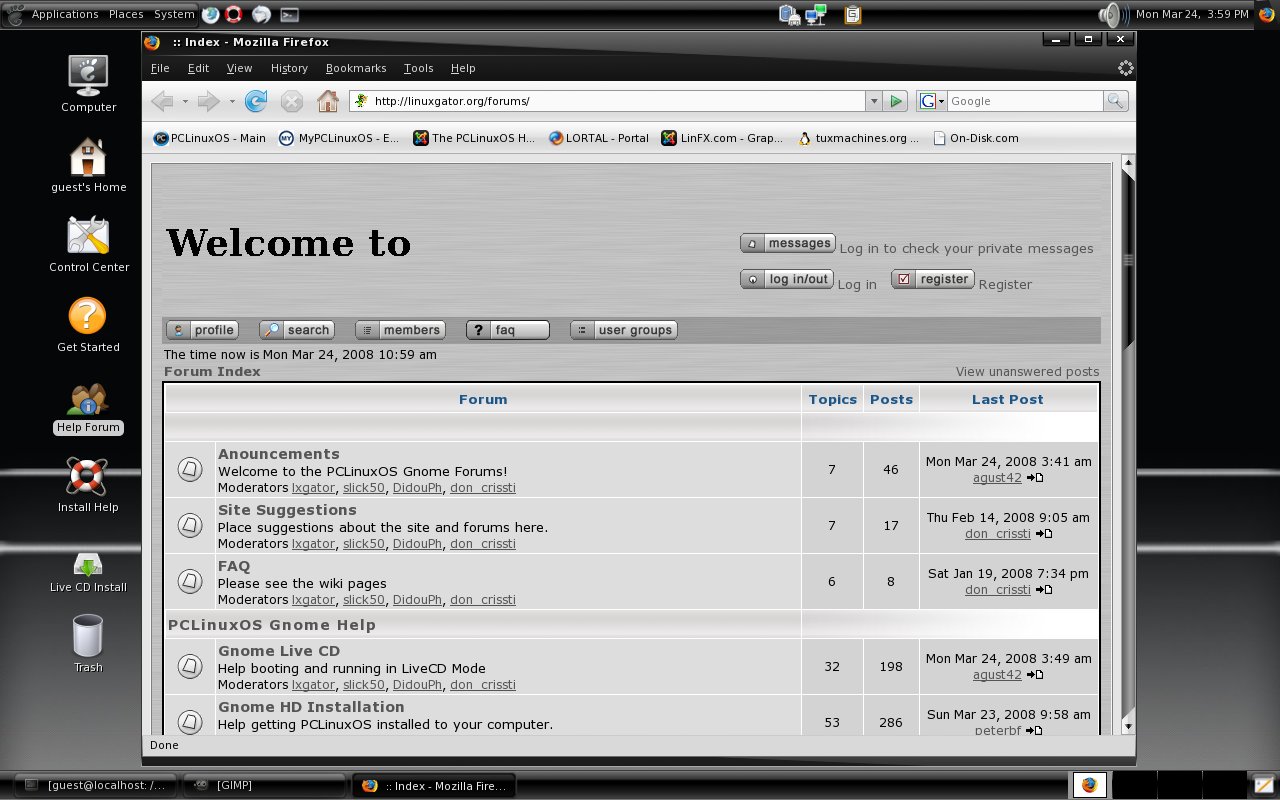The height and width of the screenshot is (800, 1280).
Task: Open the View menu in Firefox
Action: [239, 68]
